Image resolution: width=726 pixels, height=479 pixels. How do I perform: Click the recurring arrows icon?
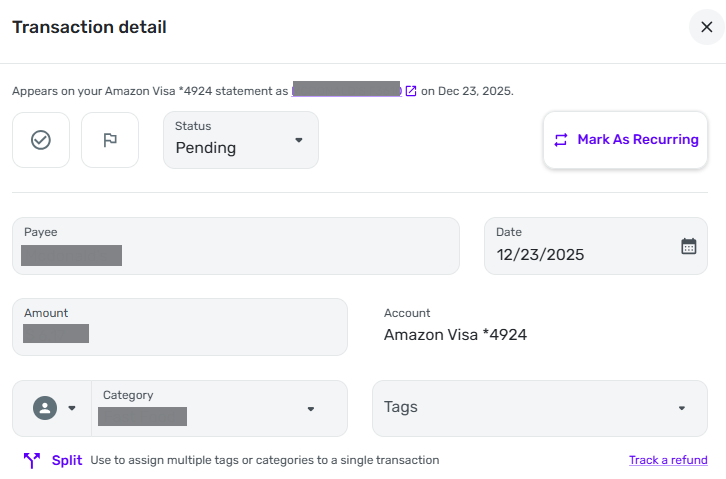pyautogui.click(x=561, y=140)
